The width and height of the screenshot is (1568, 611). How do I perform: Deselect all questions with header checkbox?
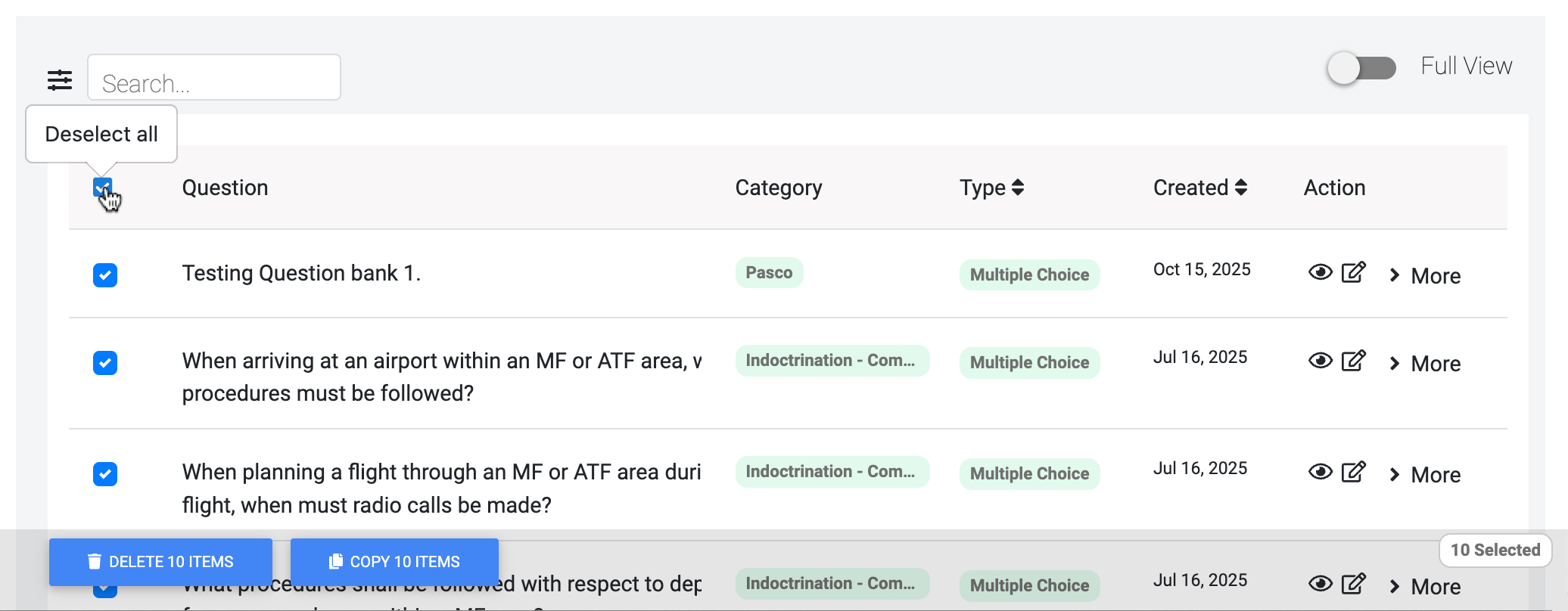(x=102, y=187)
